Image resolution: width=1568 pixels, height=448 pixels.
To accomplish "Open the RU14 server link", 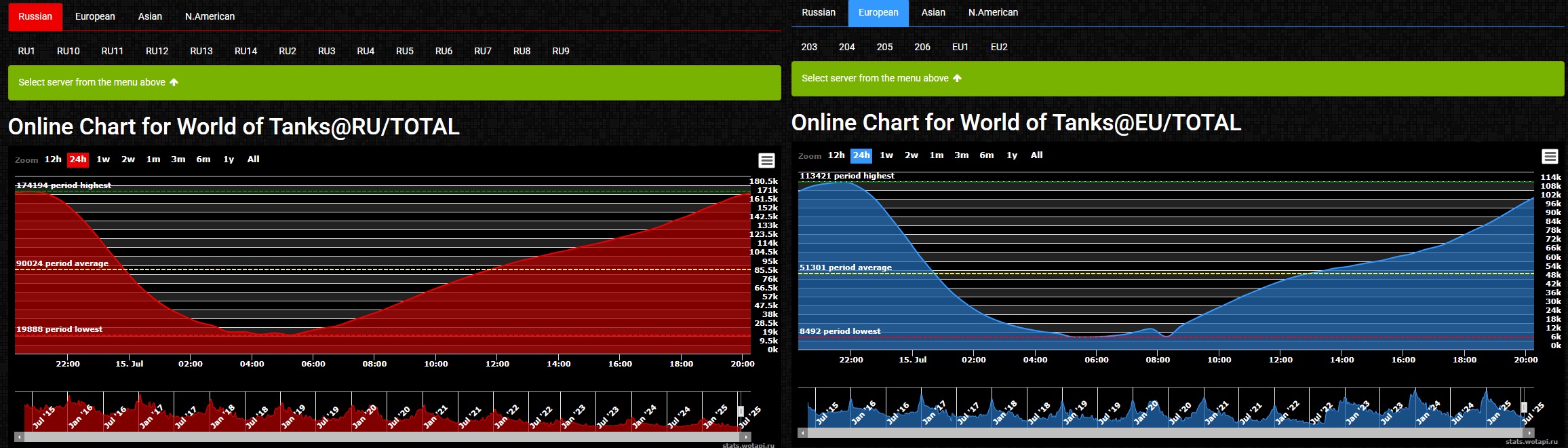I will (x=246, y=51).
